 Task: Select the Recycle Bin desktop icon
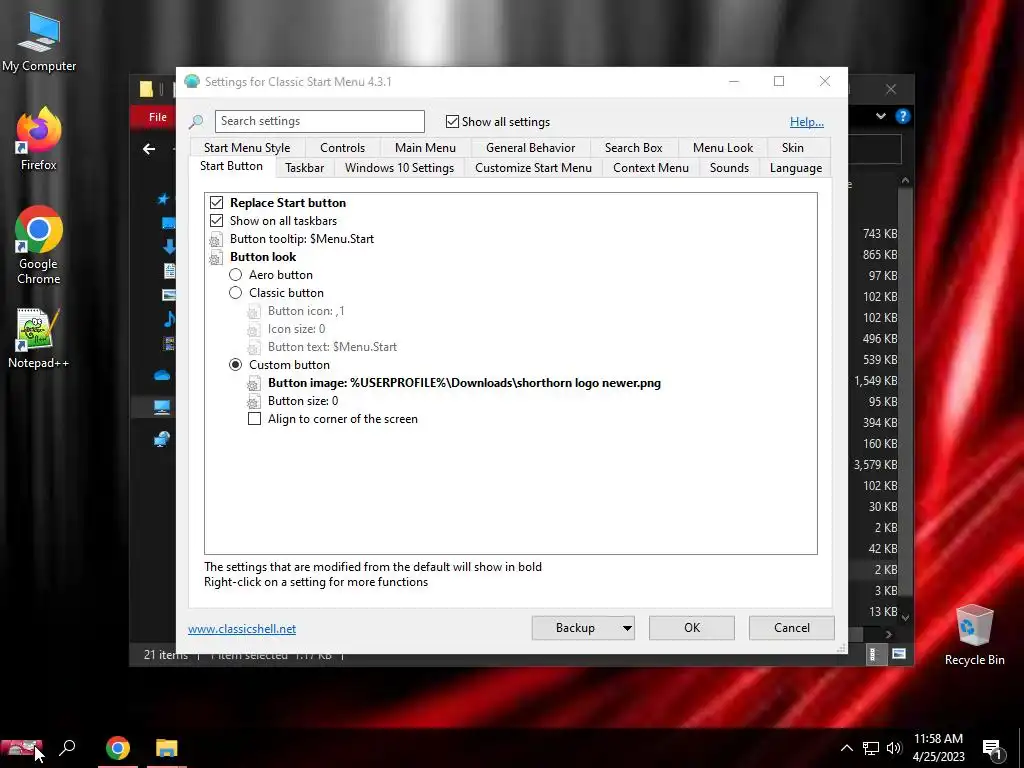(x=974, y=635)
